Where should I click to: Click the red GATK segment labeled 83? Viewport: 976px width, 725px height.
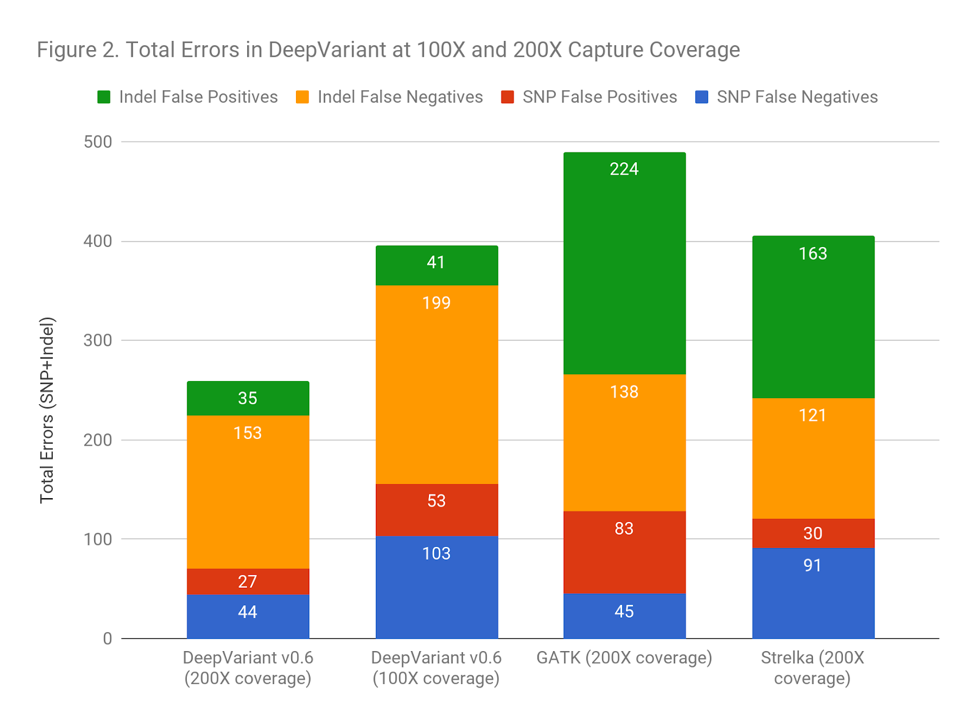(624, 553)
